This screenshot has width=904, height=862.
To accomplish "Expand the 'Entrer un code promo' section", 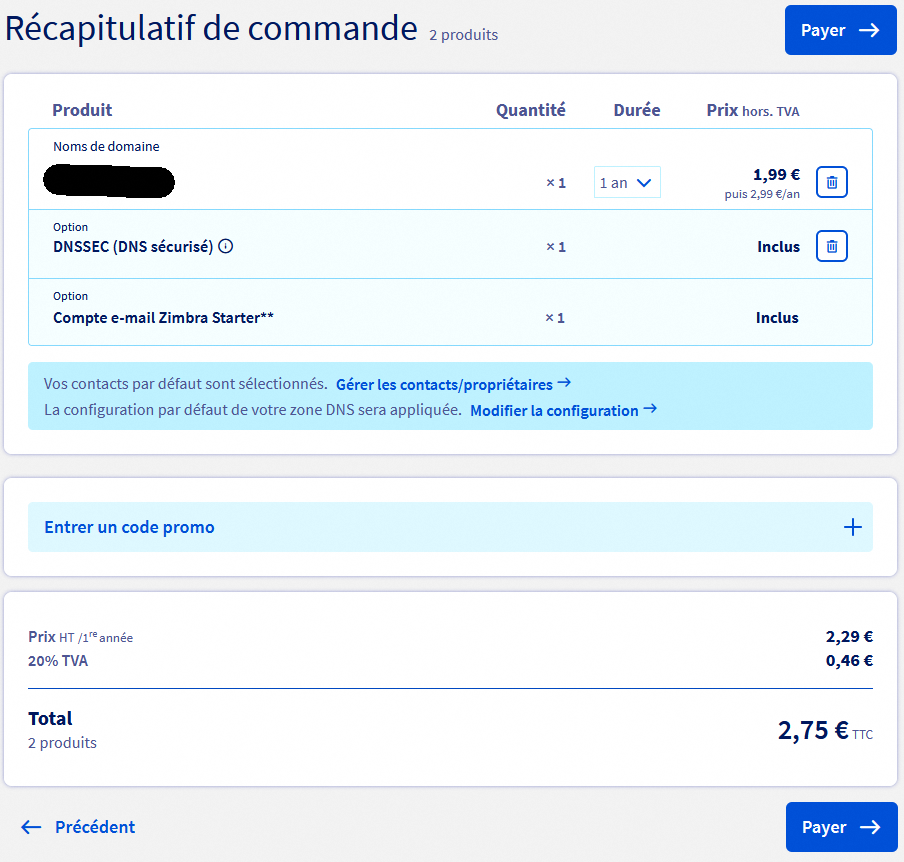I will coord(130,527).
